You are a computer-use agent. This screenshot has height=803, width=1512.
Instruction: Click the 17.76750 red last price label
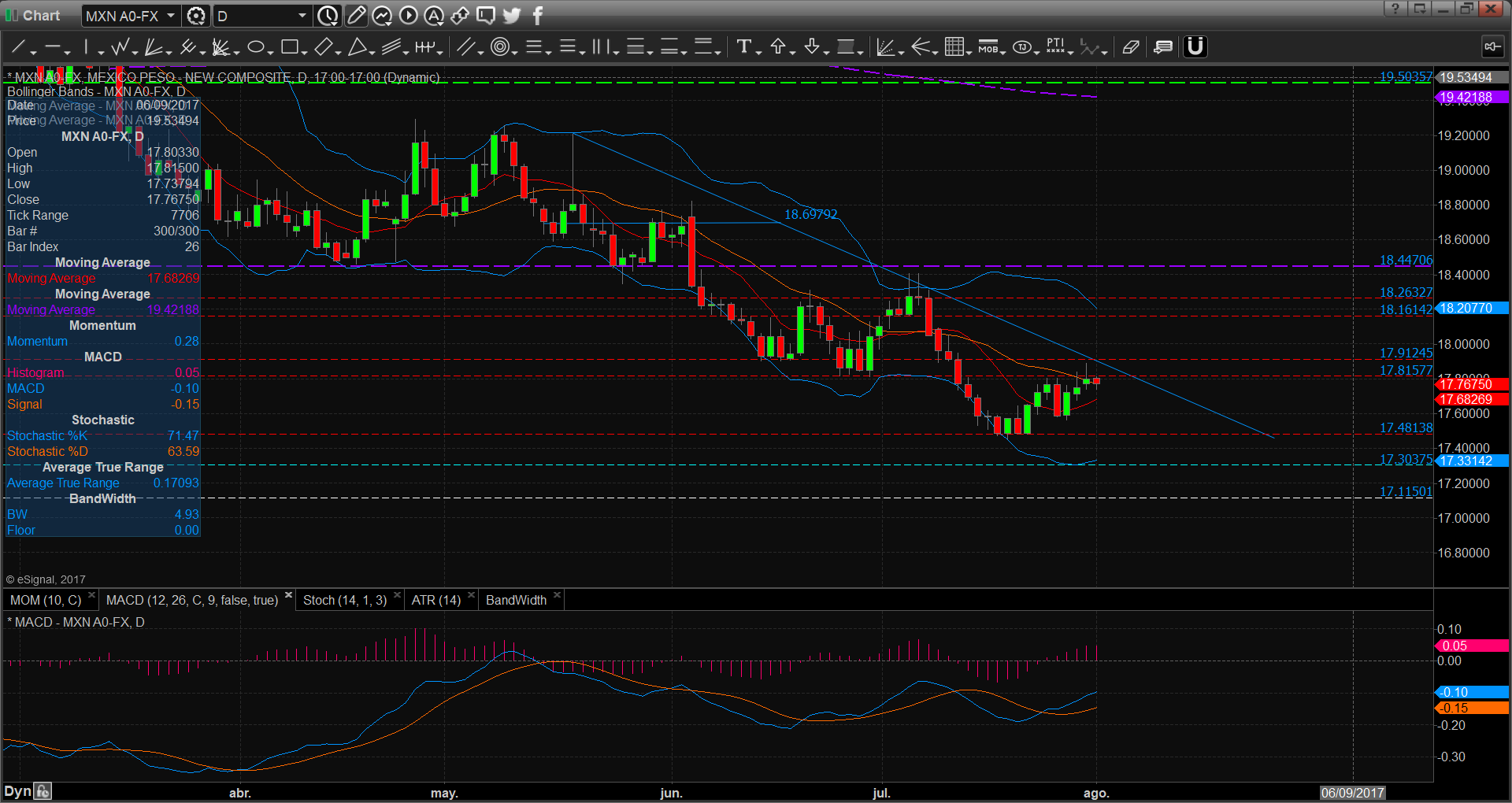pos(1473,384)
